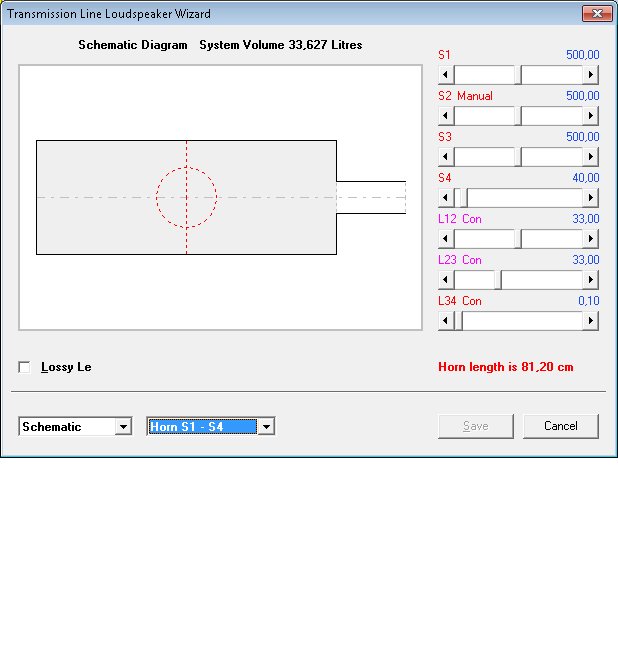Decrease S3 with left scroll arrow

tap(446, 157)
